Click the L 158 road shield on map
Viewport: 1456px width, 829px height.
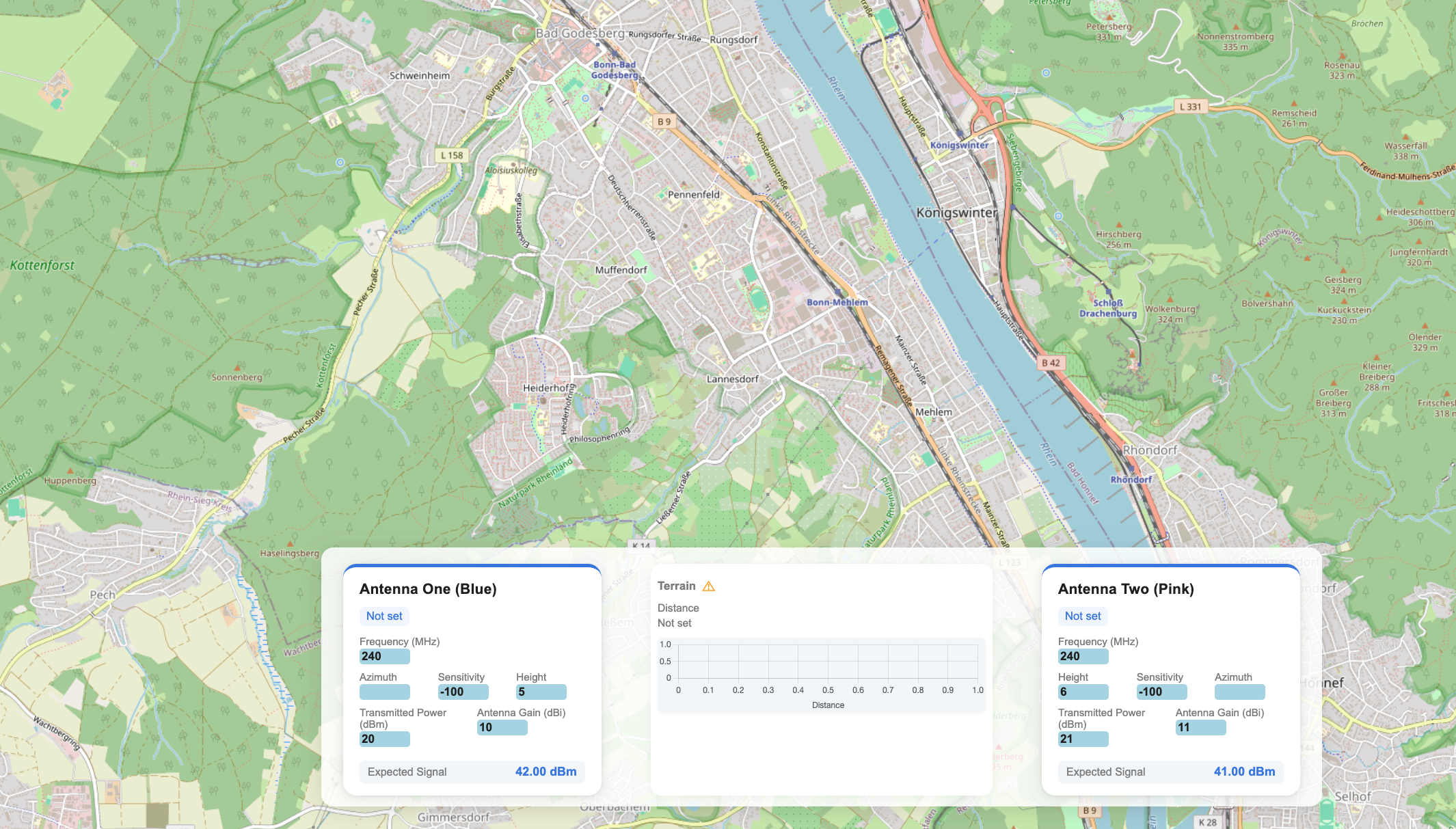point(451,155)
